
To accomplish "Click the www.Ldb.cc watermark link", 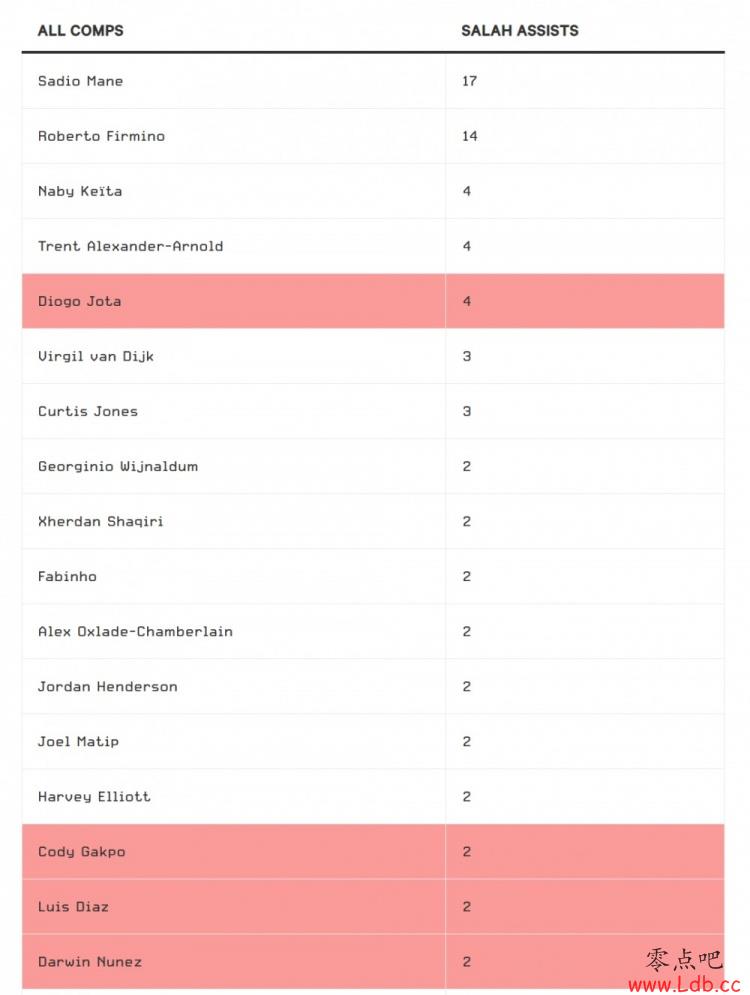I will (684, 984).
